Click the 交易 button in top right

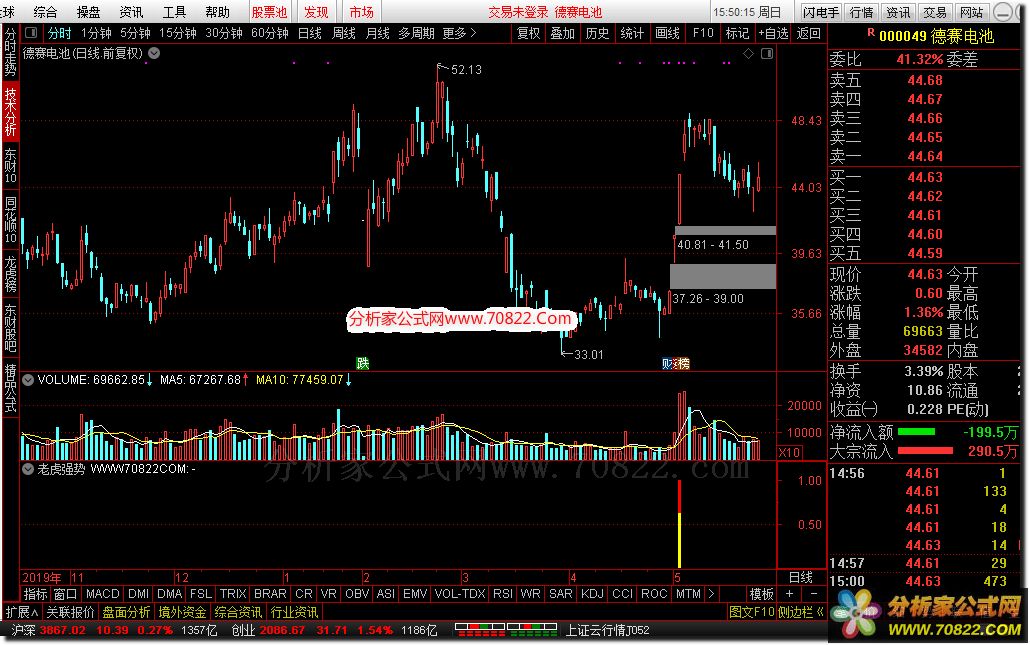tap(935, 12)
